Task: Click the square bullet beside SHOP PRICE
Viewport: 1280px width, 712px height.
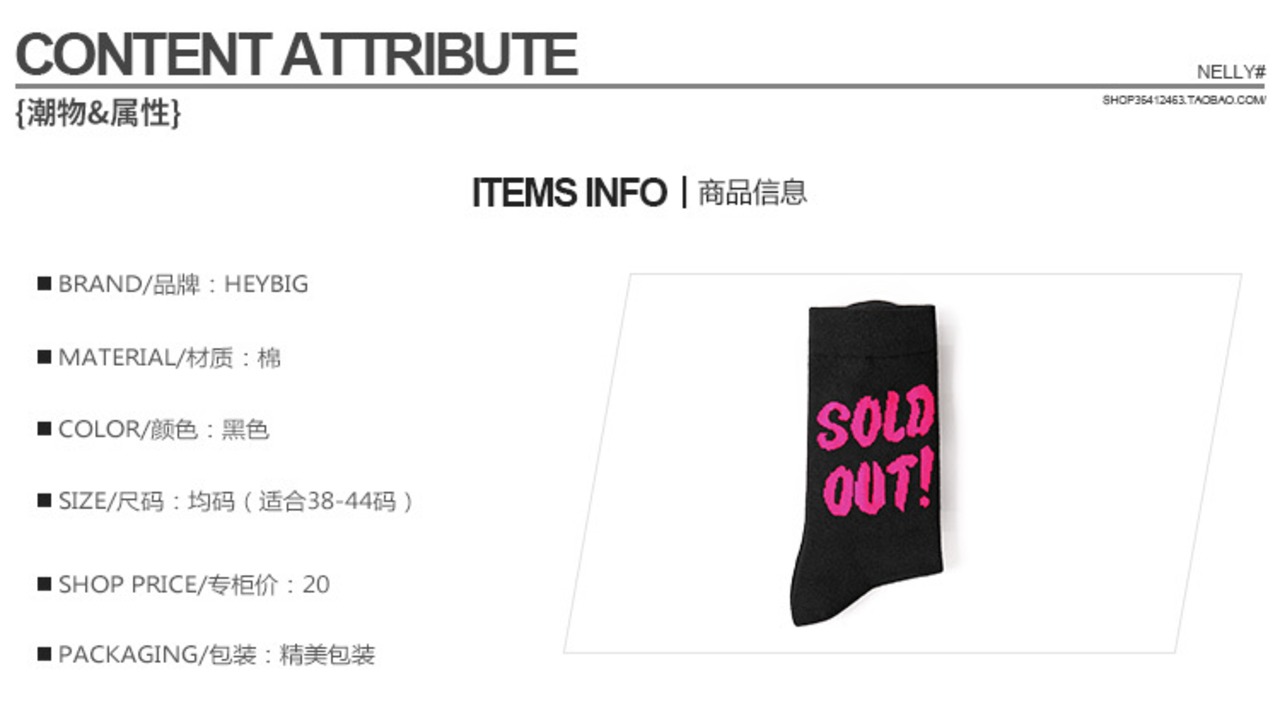Action: [x=44, y=584]
